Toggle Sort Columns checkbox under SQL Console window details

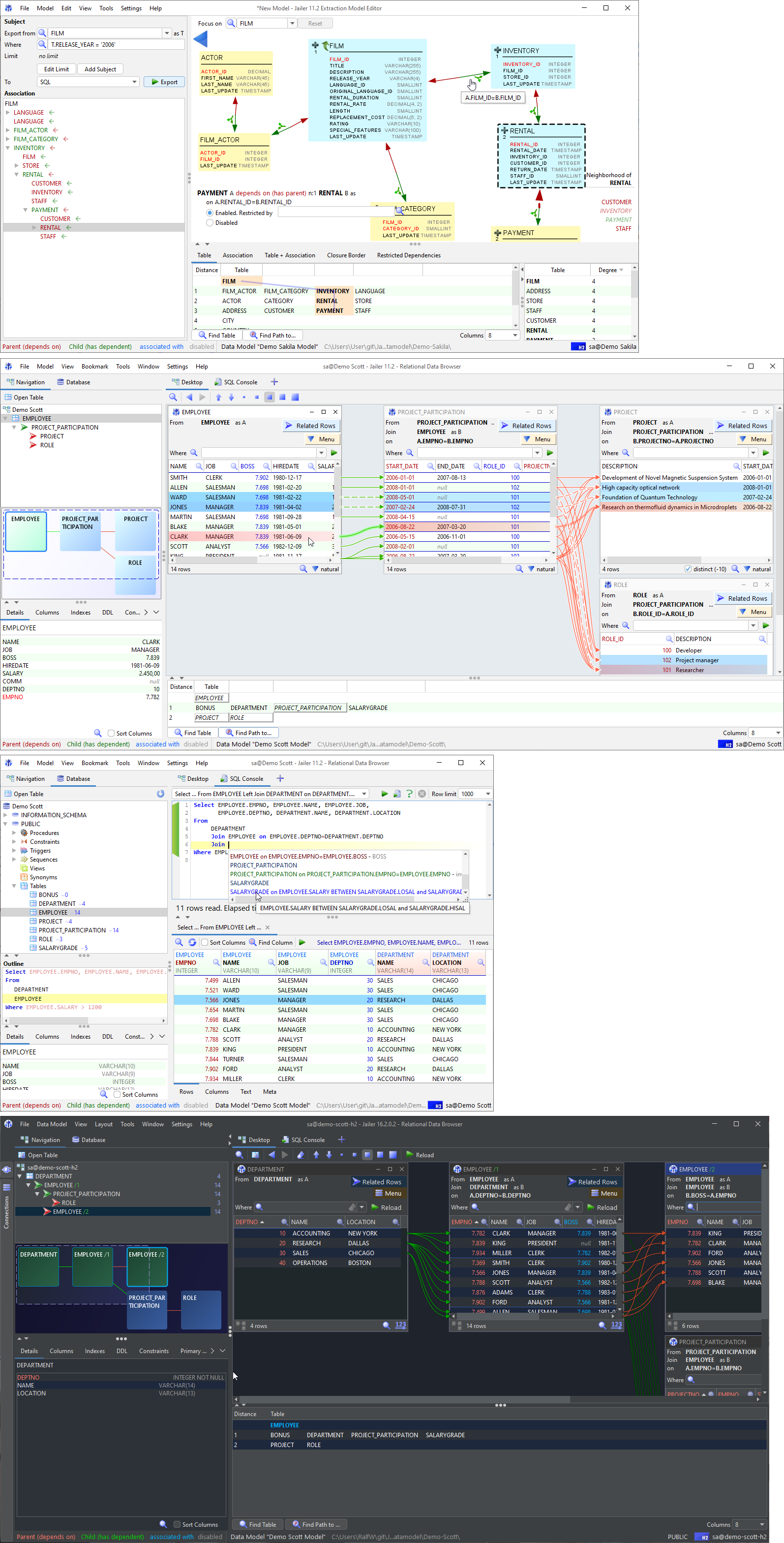tap(117, 1094)
